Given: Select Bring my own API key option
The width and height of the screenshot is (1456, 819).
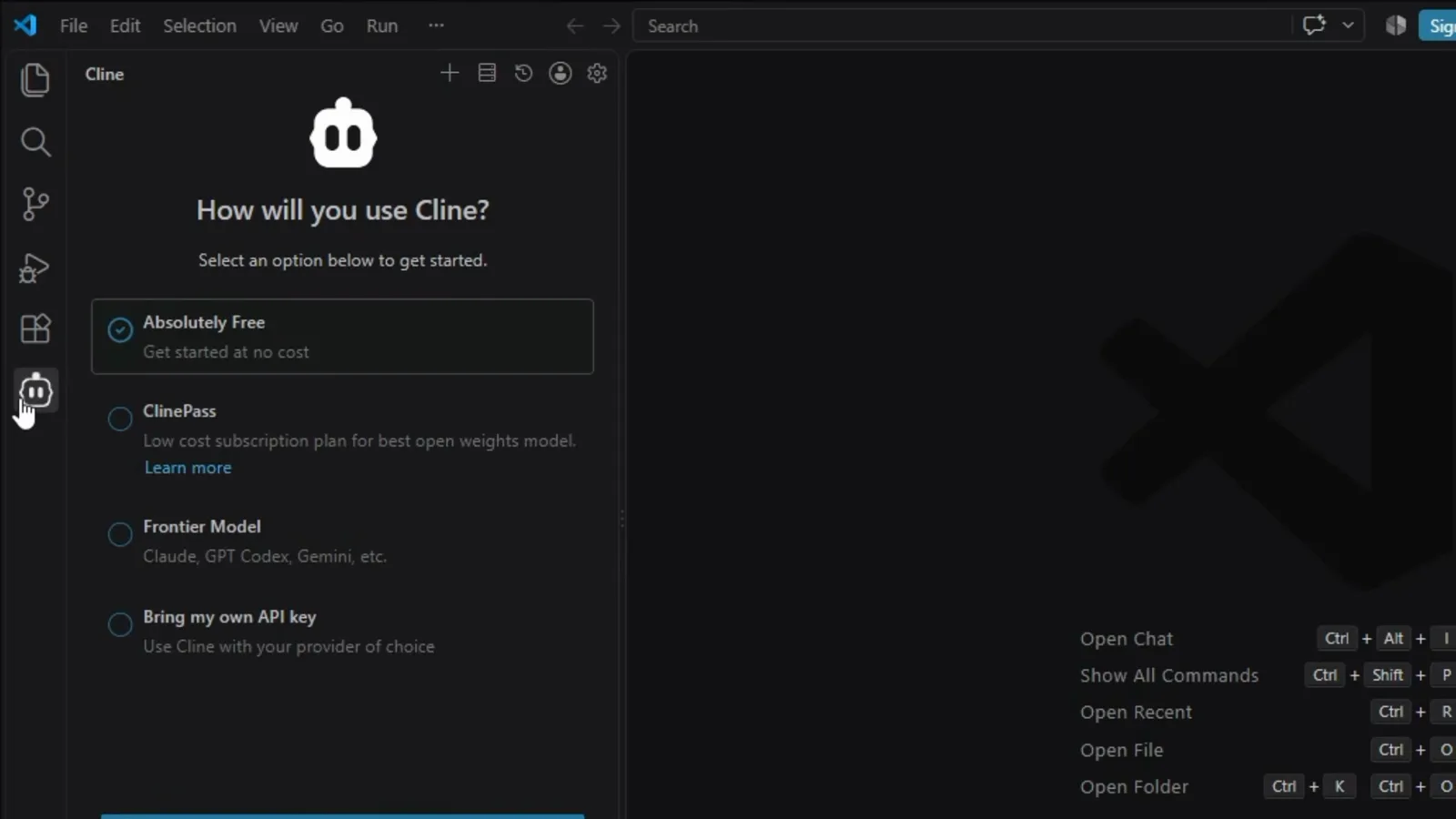Looking at the screenshot, I should pyautogui.click(x=120, y=624).
